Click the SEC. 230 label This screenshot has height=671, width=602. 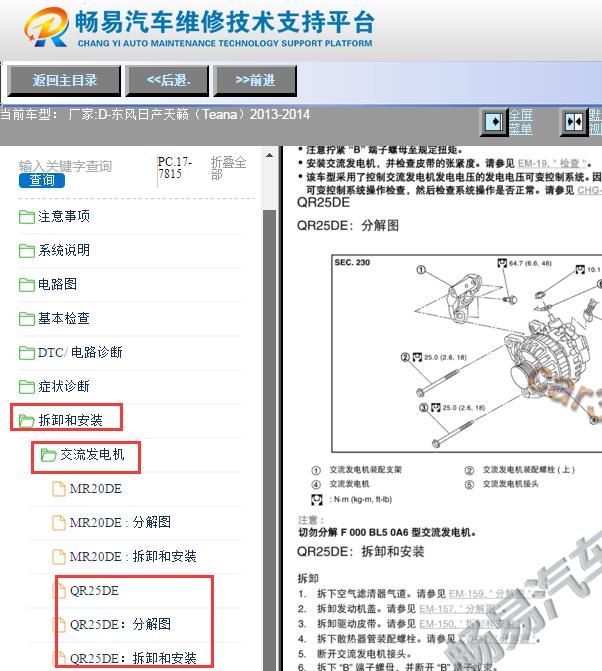pos(352,262)
